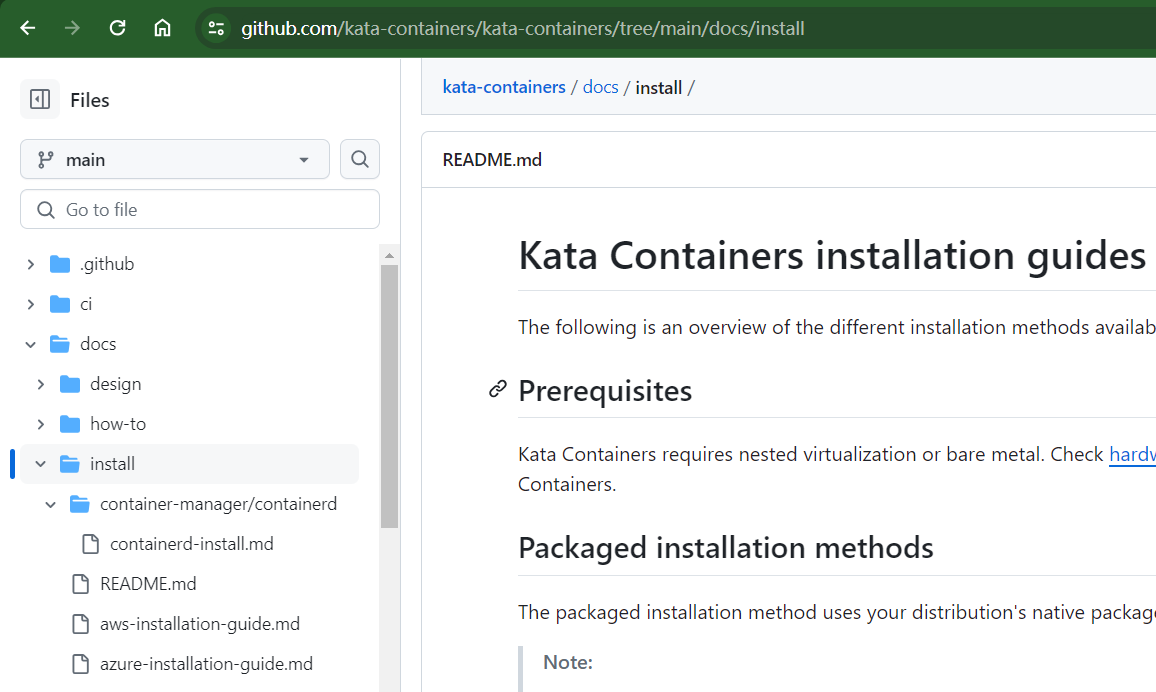Click the search files magnifier button
This screenshot has width=1156, height=692.
point(360,159)
